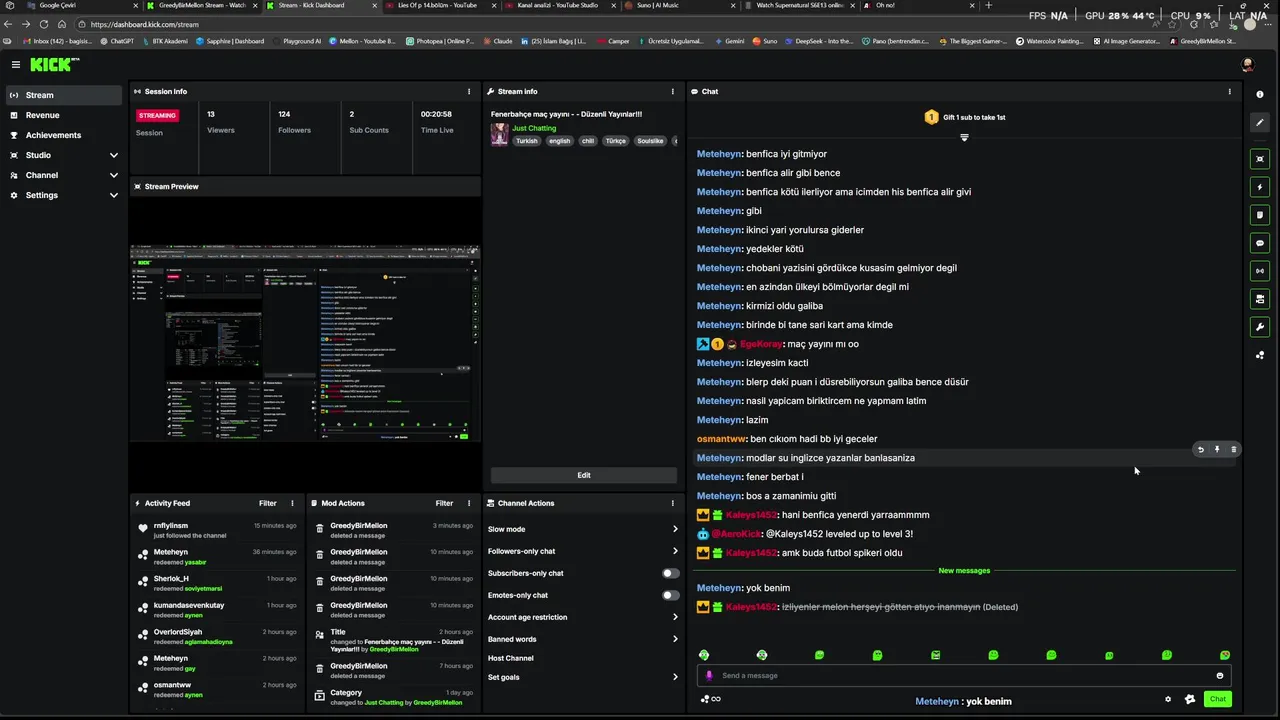Click the Soulslike stream tag
1280x720 pixels.
pos(650,141)
